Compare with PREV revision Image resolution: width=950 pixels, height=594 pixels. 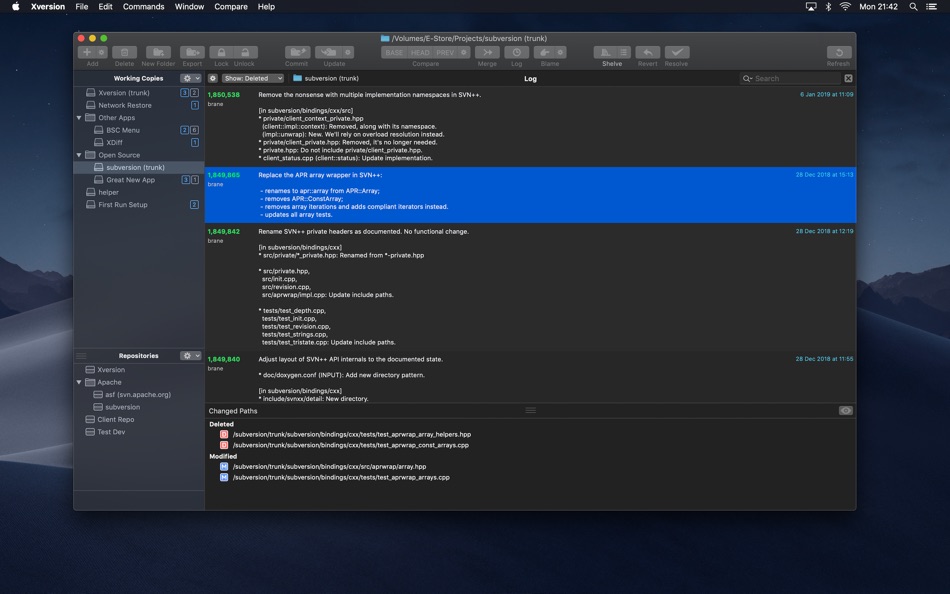click(x=445, y=53)
